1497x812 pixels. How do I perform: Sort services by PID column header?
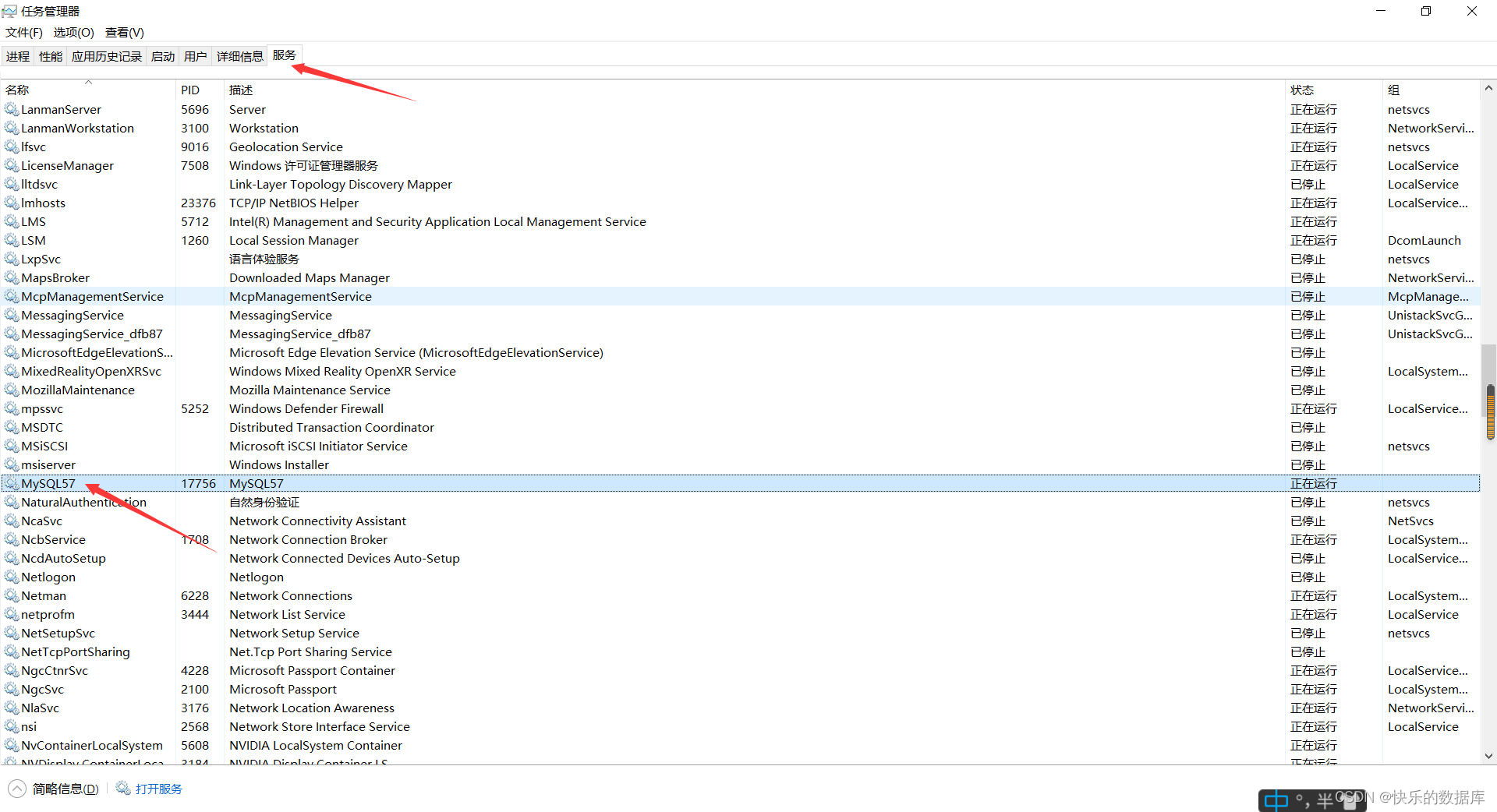point(200,90)
